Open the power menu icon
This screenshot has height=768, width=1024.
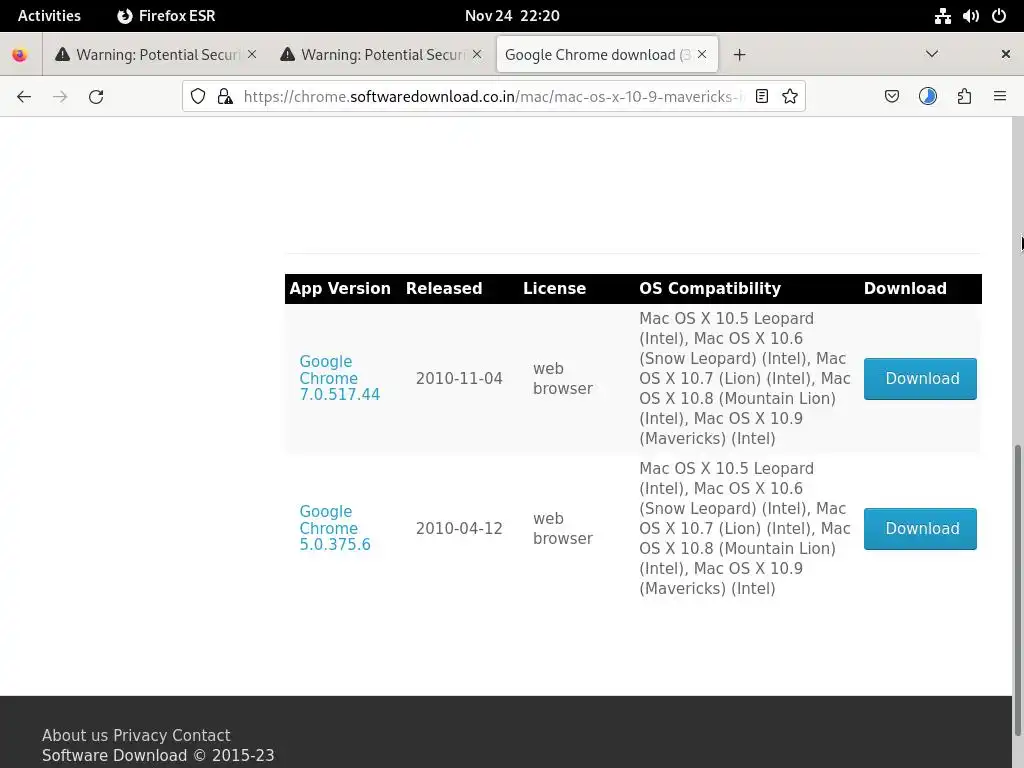tap(999, 16)
